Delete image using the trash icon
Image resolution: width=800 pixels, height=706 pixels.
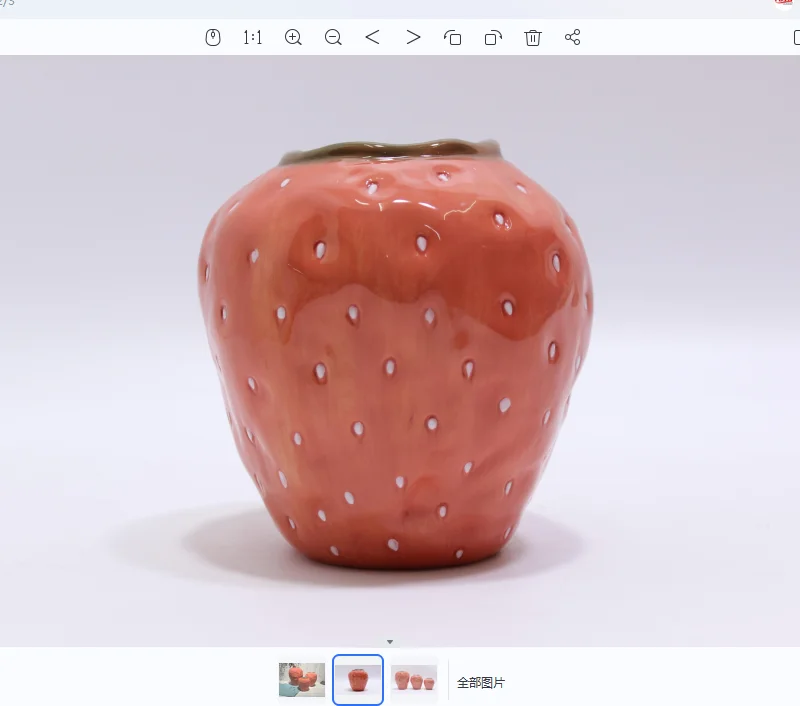(x=533, y=38)
